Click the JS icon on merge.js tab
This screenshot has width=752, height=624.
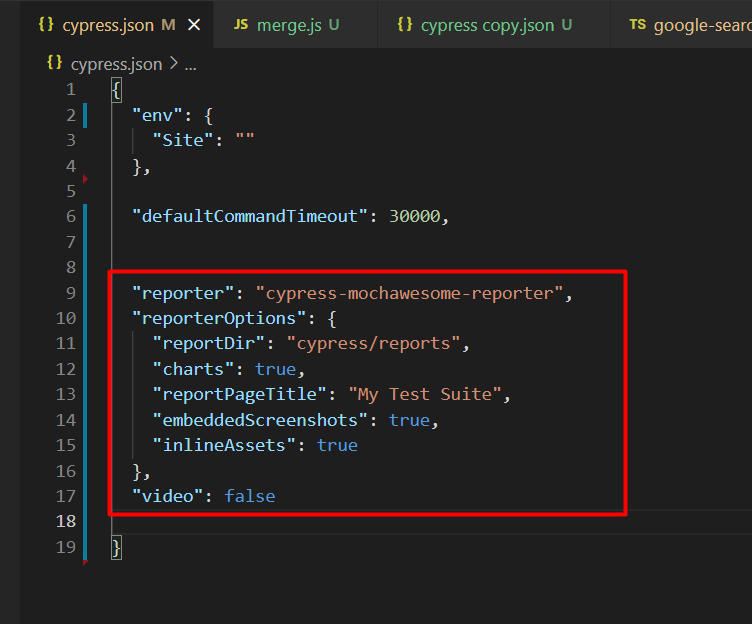click(x=241, y=24)
